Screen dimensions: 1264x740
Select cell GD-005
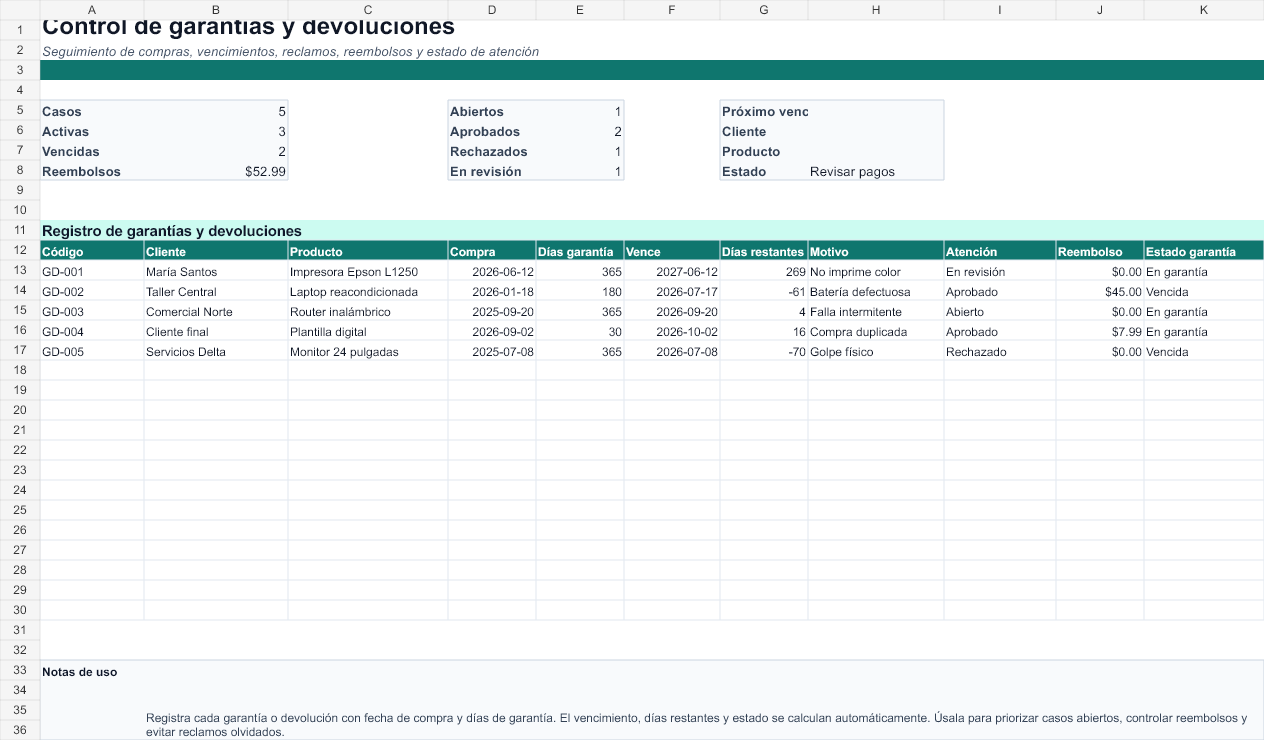point(92,351)
